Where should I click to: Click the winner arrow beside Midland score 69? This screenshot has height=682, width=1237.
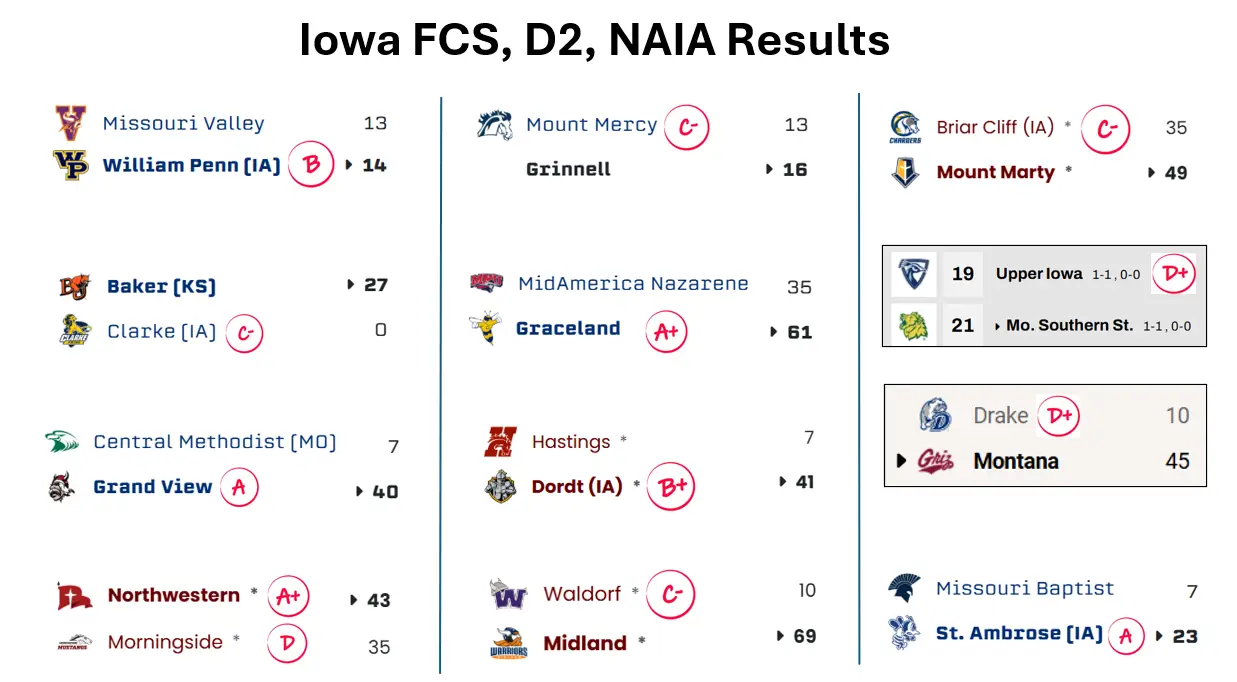coord(781,635)
